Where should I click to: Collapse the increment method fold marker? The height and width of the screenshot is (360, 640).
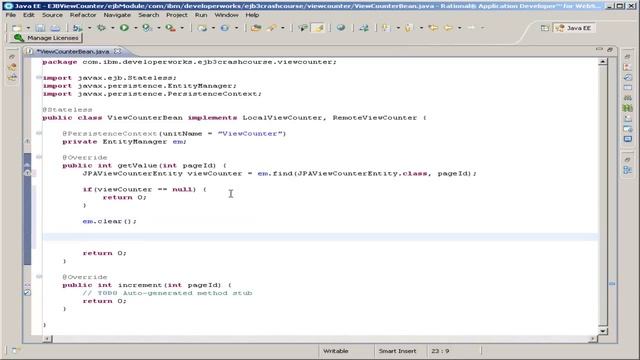click(39, 276)
